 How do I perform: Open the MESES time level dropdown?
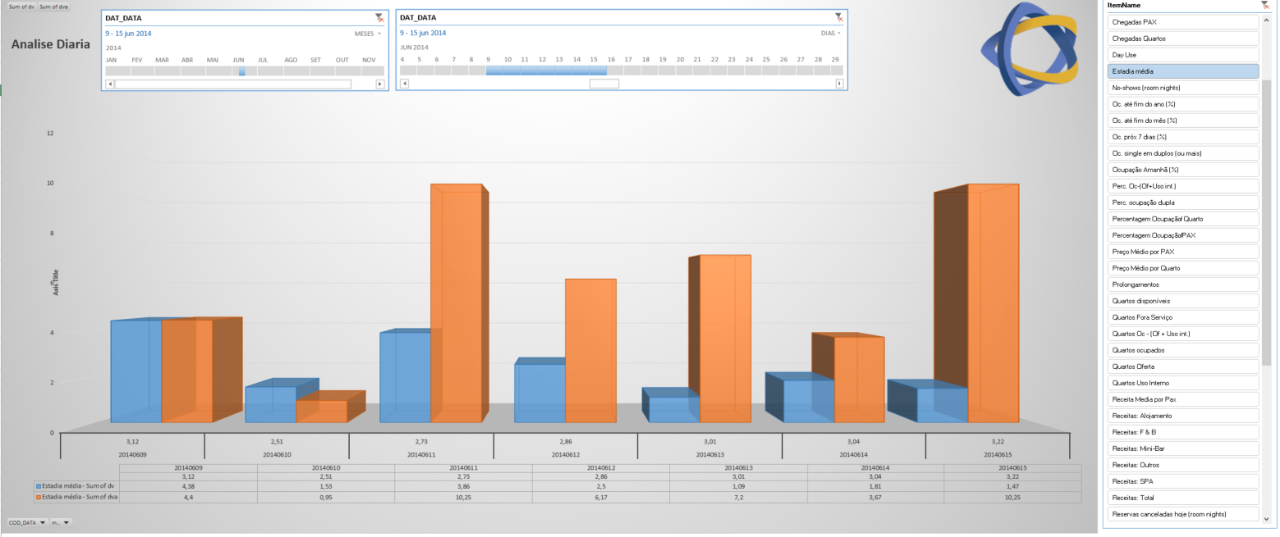366,33
